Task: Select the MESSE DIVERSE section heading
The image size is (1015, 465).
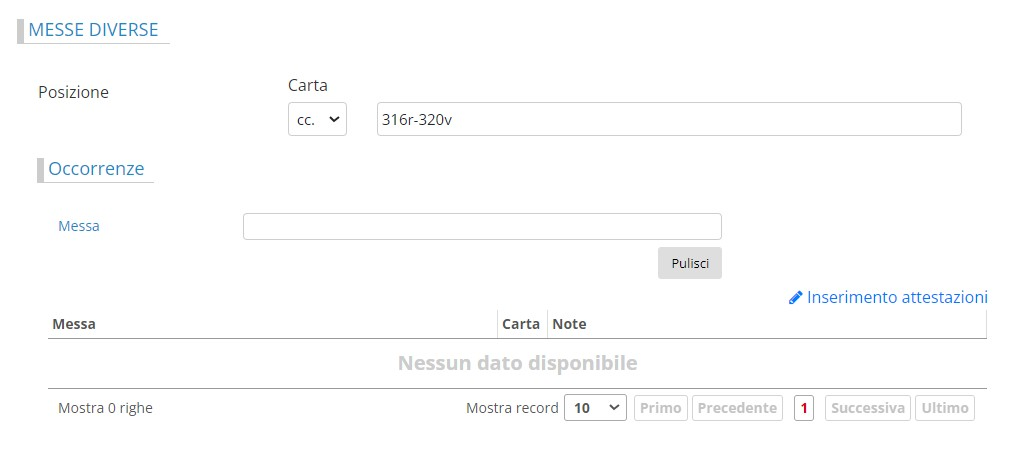Action: click(x=93, y=30)
